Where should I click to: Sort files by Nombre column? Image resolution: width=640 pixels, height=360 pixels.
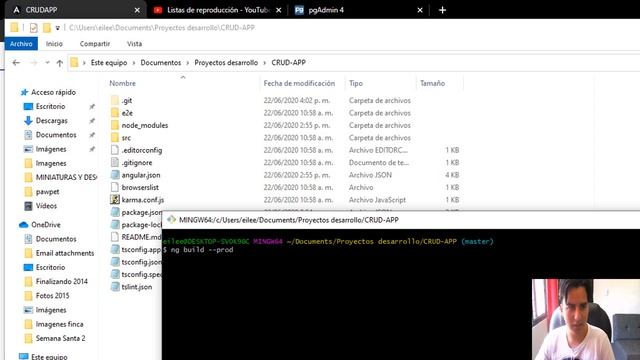coord(122,83)
